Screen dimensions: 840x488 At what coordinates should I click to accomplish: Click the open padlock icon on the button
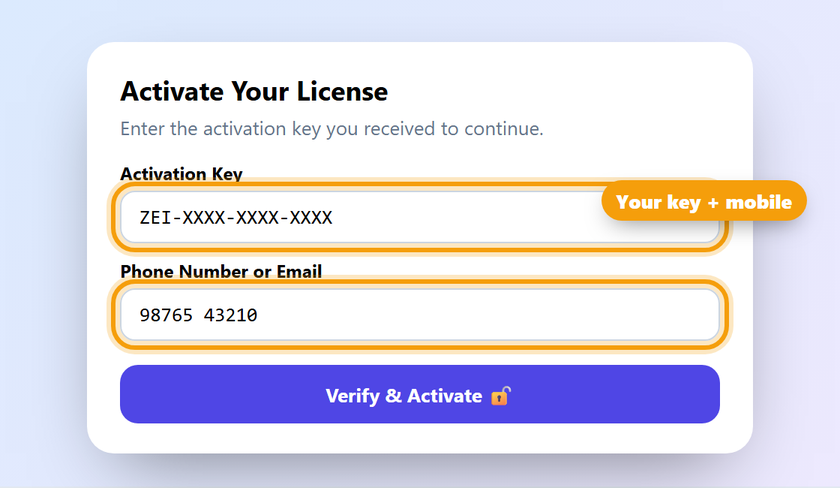pyautogui.click(x=500, y=396)
